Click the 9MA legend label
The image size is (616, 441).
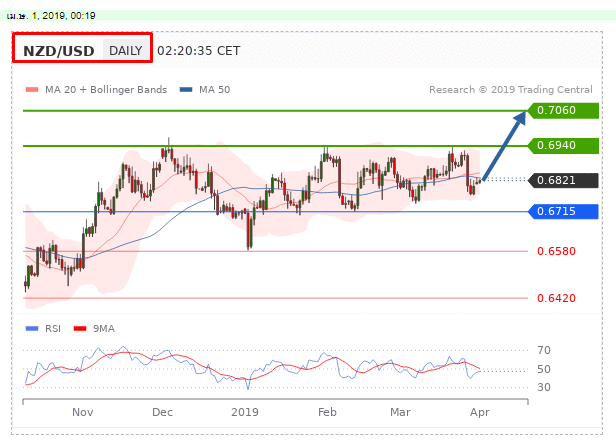point(104,328)
